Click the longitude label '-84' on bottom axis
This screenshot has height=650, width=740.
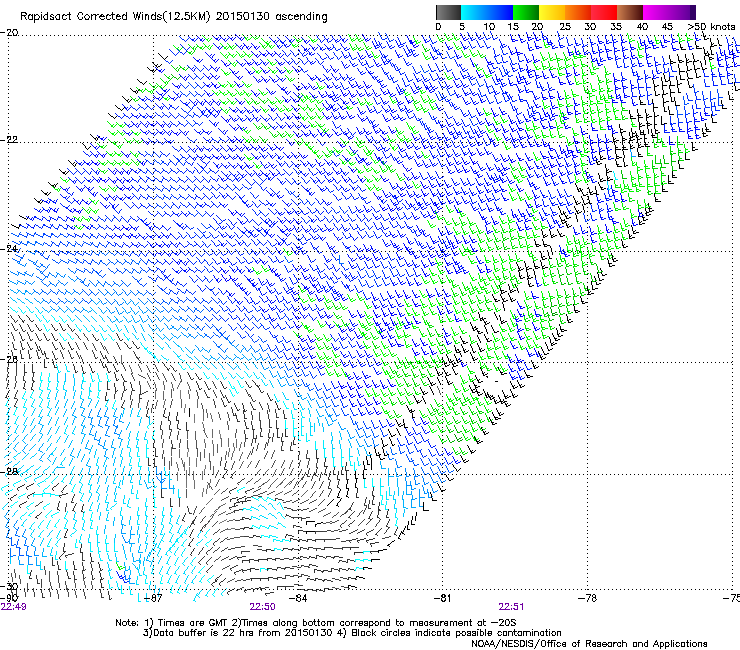(297, 598)
